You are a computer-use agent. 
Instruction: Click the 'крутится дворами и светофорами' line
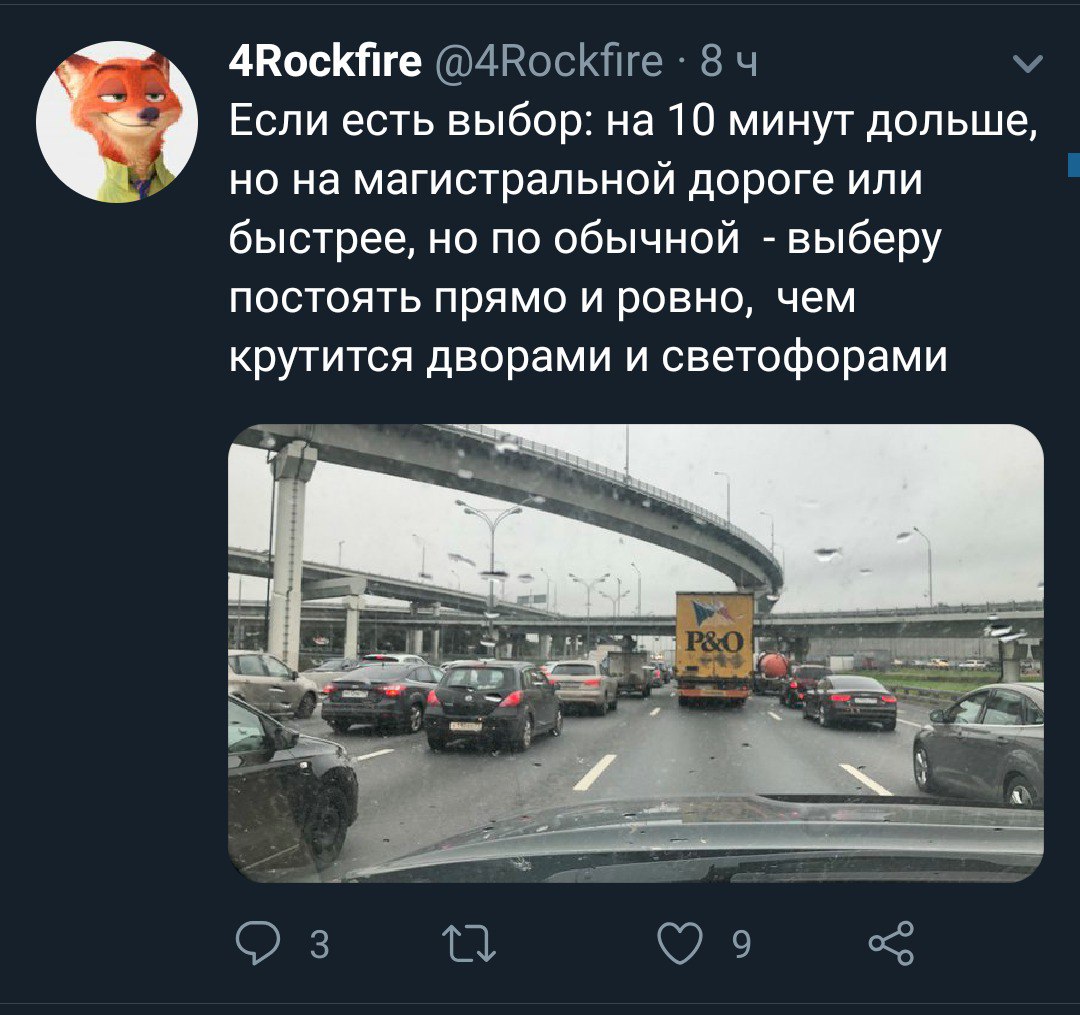[588, 357]
